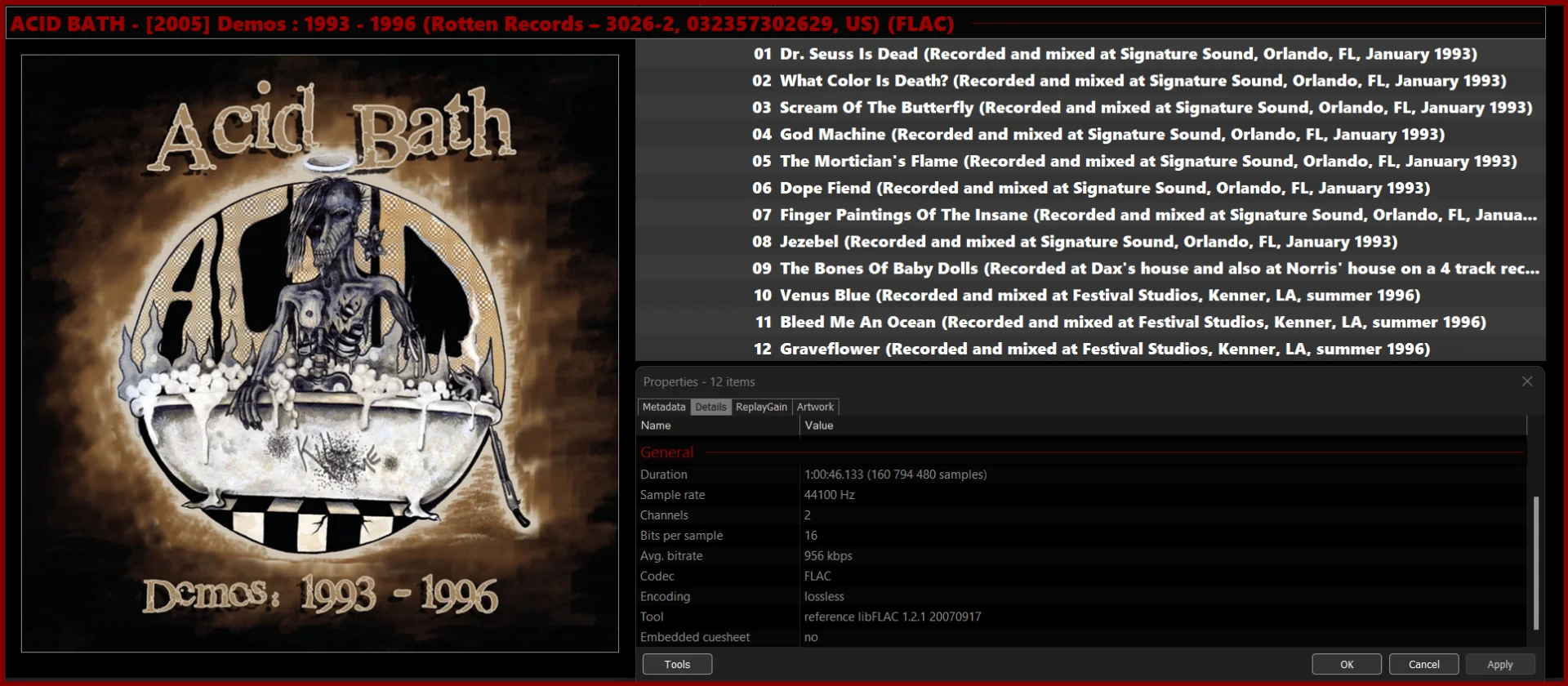Open the Artwork tab
The height and width of the screenshot is (686, 1568).
pos(815,407)
